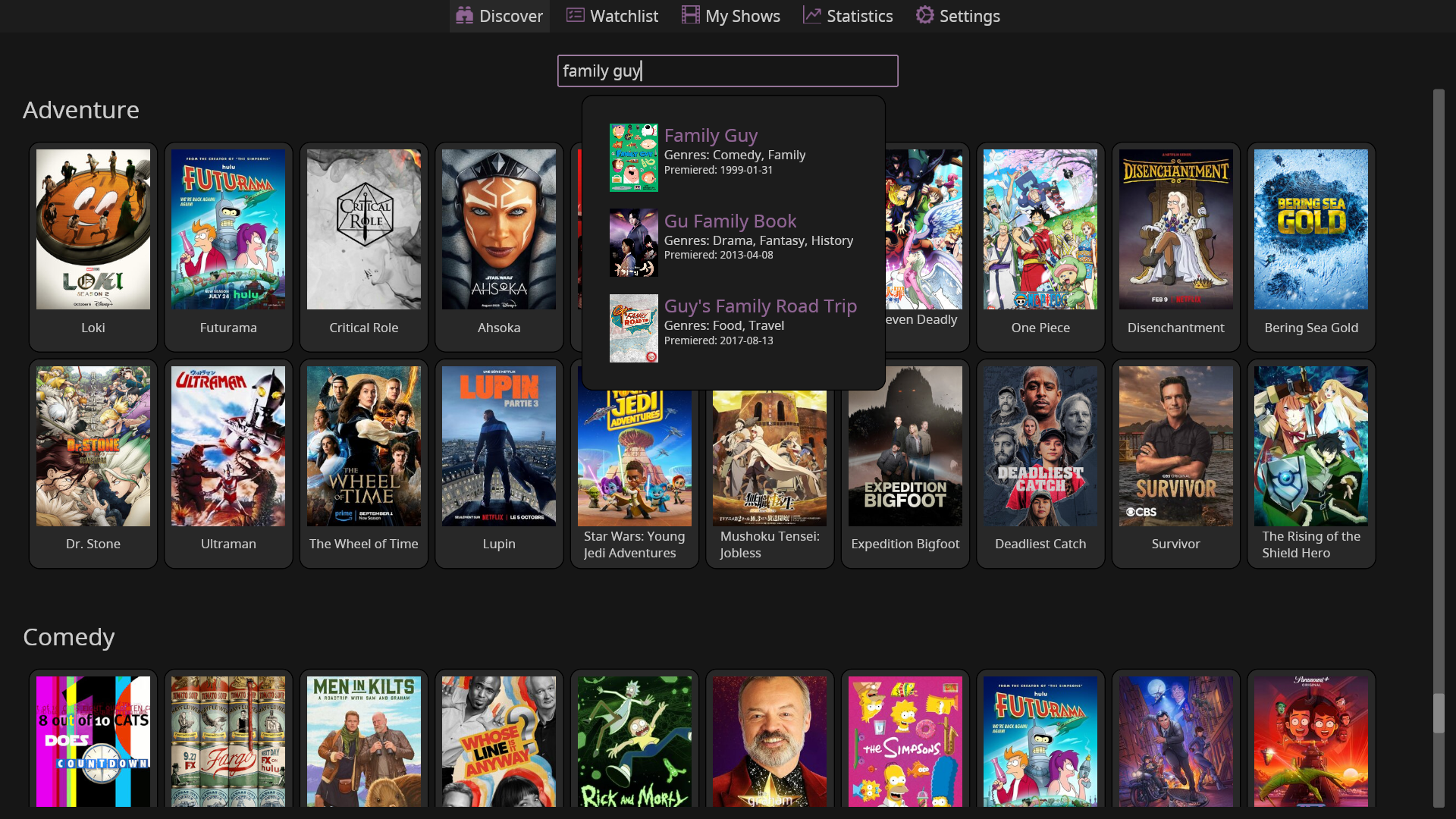Open Bering Sea Gold show card
The height and width of the screenshot is (819, 1456).
1310,229
